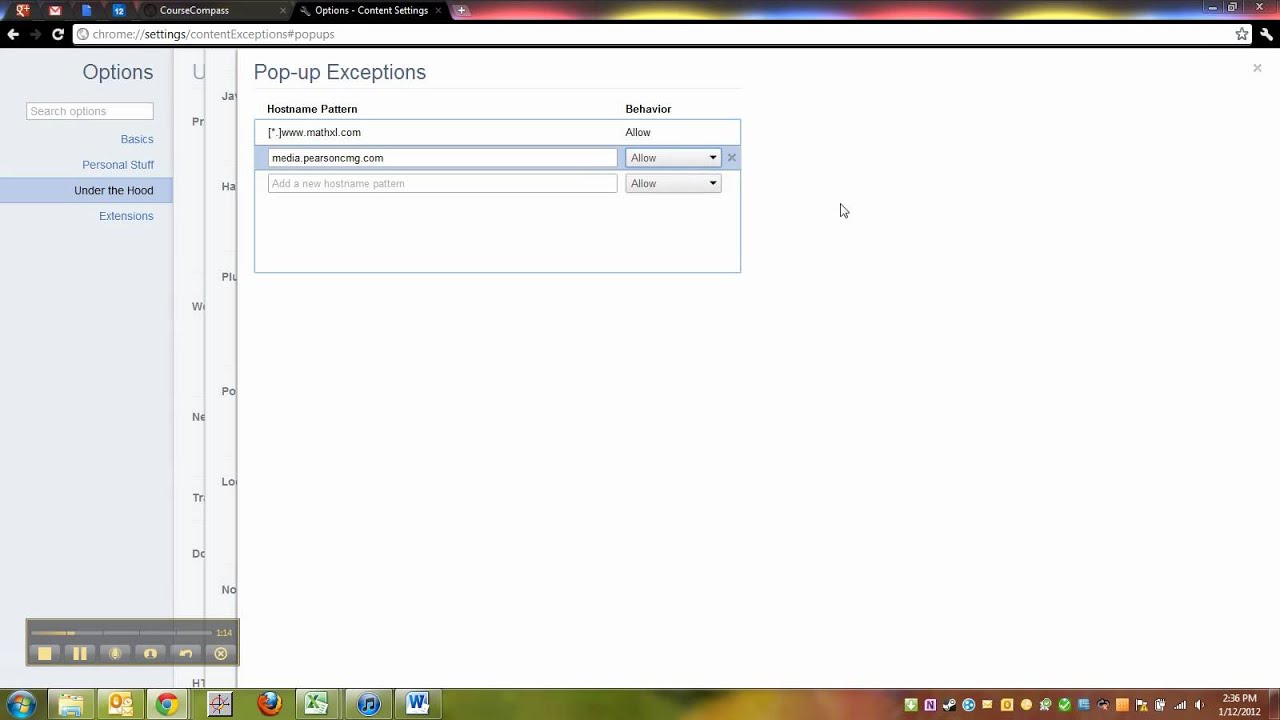Click the Search options field
The width and height of the screenshot is (1280, 720).
pyautogui.click(x=90, y=111)
